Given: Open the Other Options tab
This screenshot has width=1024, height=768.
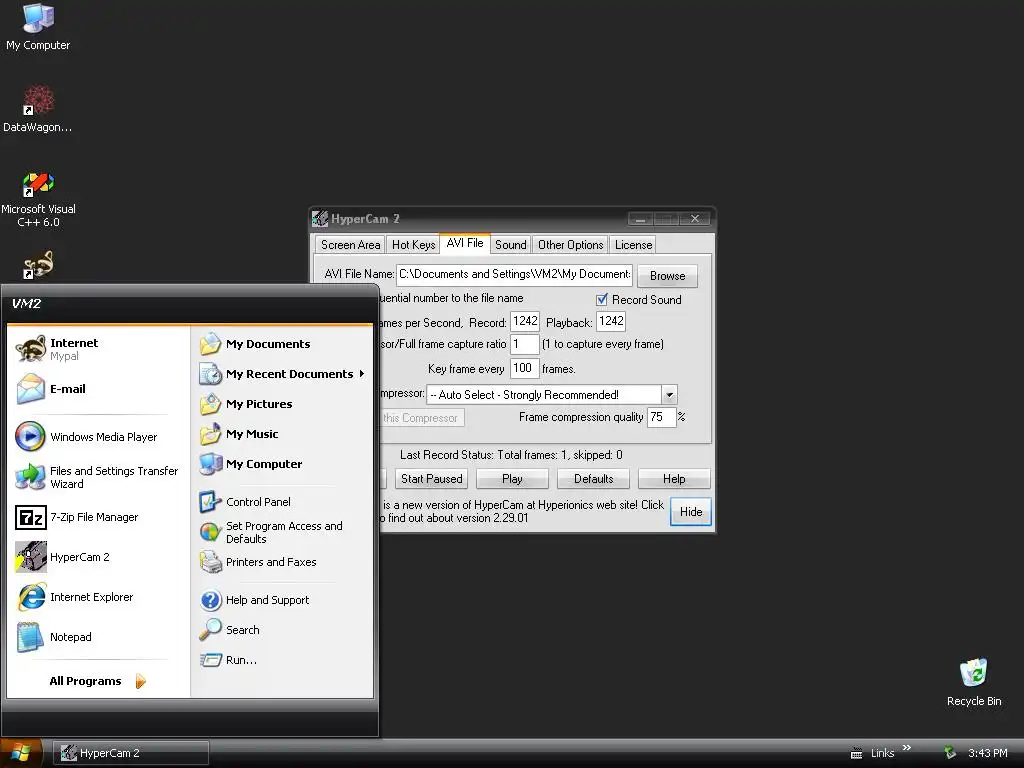Looking at the screenshot, I should (570, 245).
